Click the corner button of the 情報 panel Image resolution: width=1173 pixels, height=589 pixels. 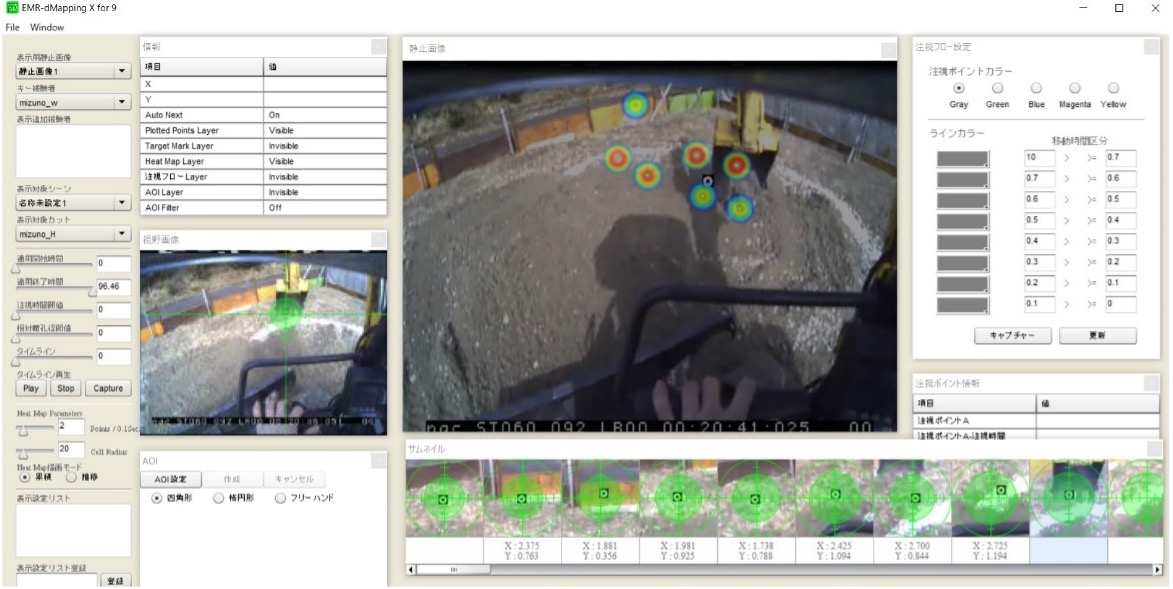tap(378, 46)
